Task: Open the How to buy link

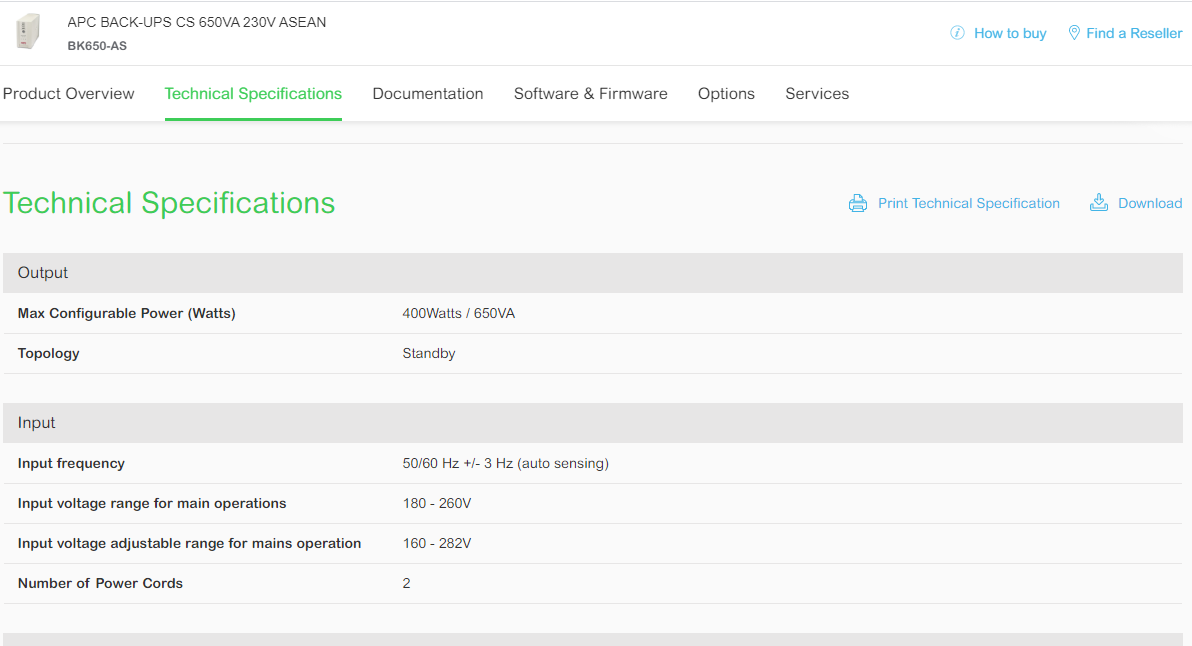Action: pyautogui.click(x=1010, y=33)
